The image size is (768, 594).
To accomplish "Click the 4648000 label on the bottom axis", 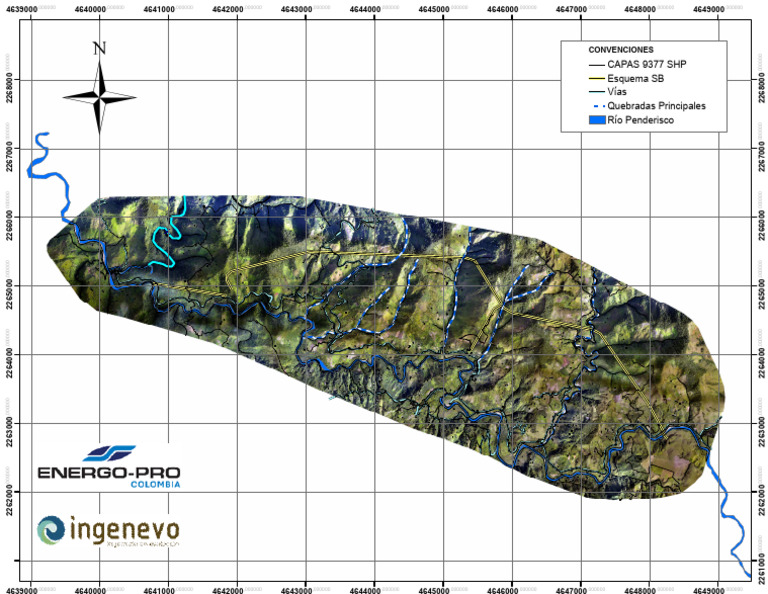I will pos(640,590).
